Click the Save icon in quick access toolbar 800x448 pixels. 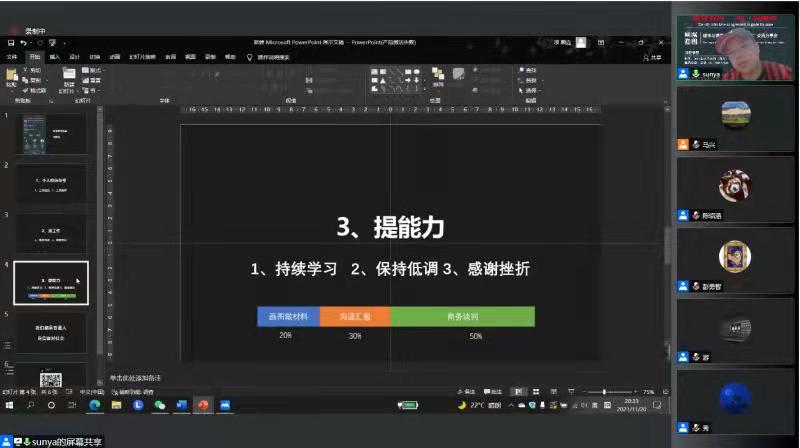pos(11,43)
